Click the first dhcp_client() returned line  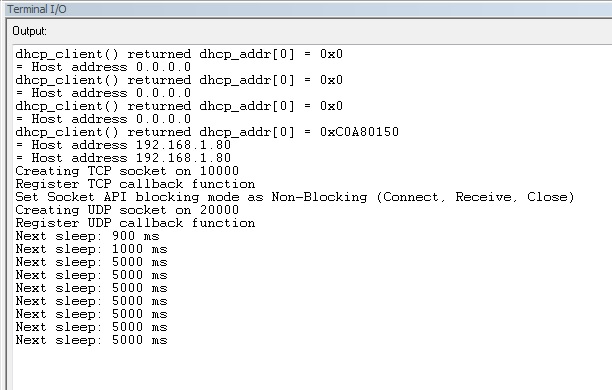[179, 54]
